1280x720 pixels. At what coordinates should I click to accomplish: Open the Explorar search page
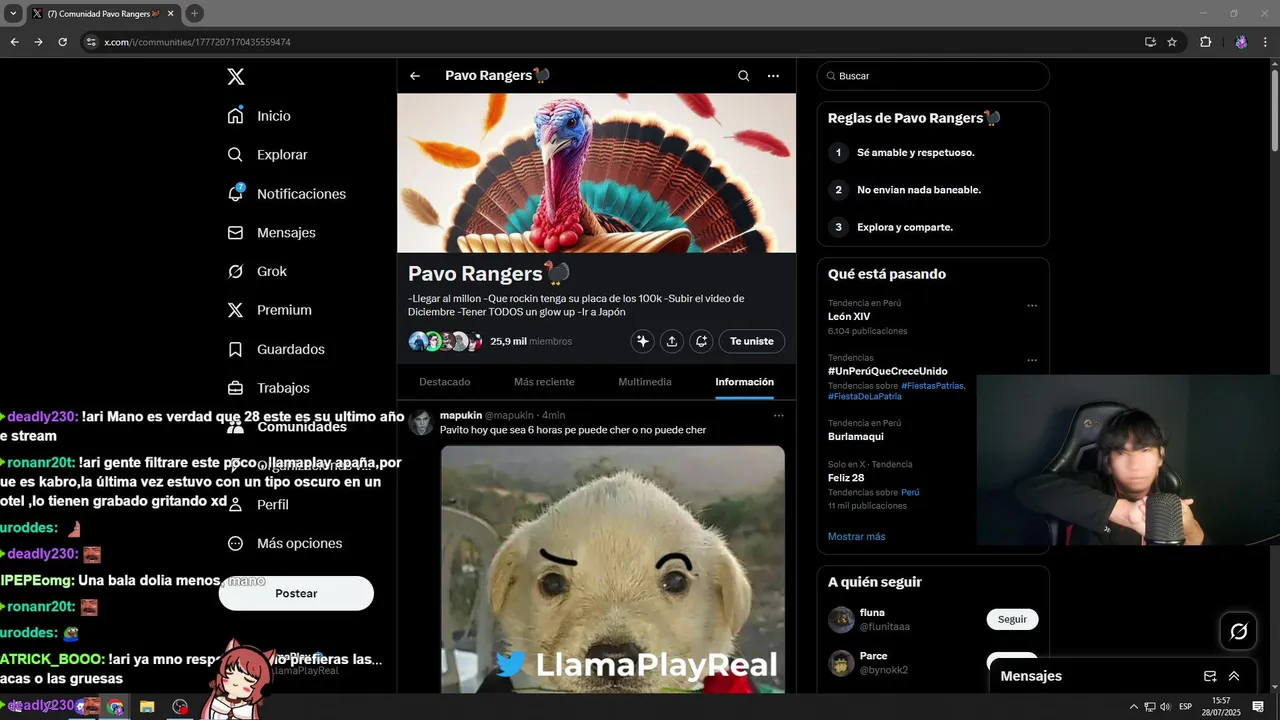[267, 155]
